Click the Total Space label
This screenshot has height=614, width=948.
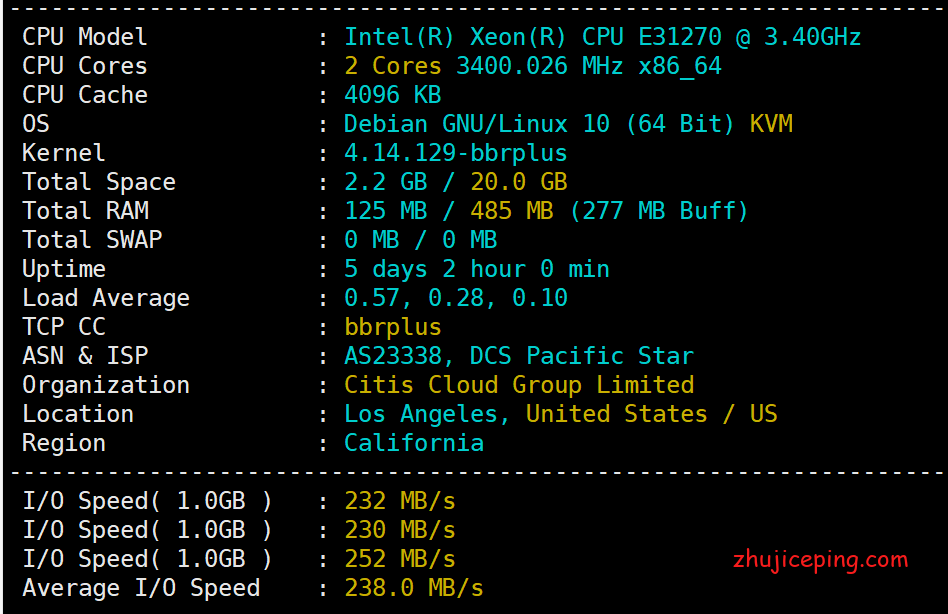click(99, 182)
